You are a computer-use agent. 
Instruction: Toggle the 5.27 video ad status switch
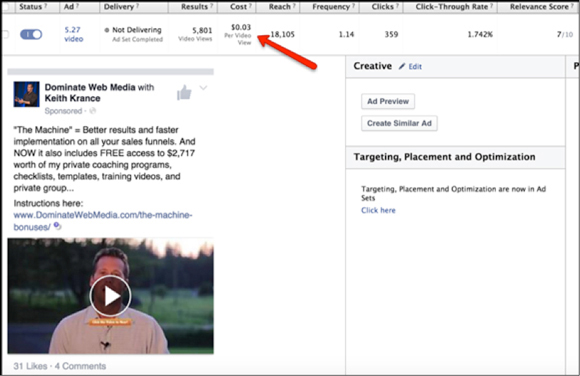[x=31, y=34]
